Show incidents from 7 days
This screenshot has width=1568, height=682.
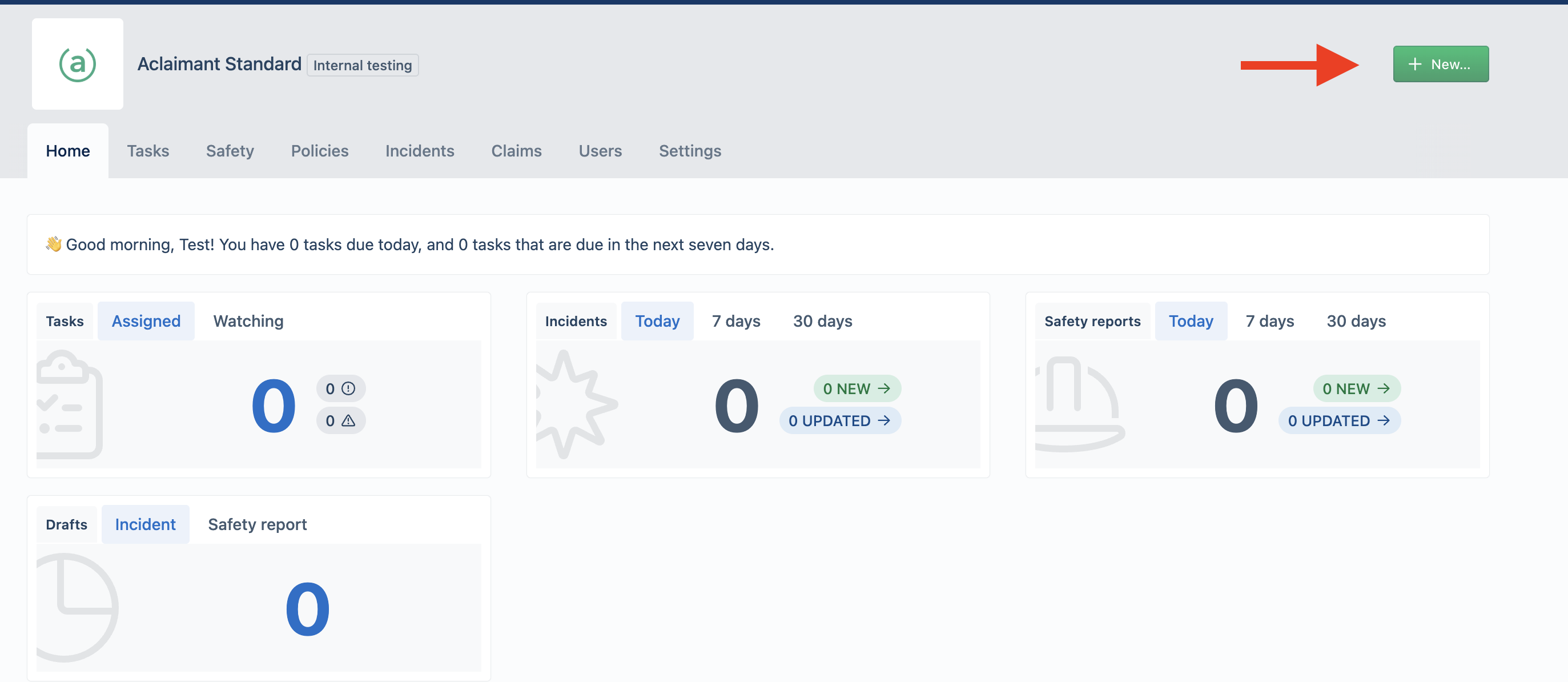tap(736, 321)
